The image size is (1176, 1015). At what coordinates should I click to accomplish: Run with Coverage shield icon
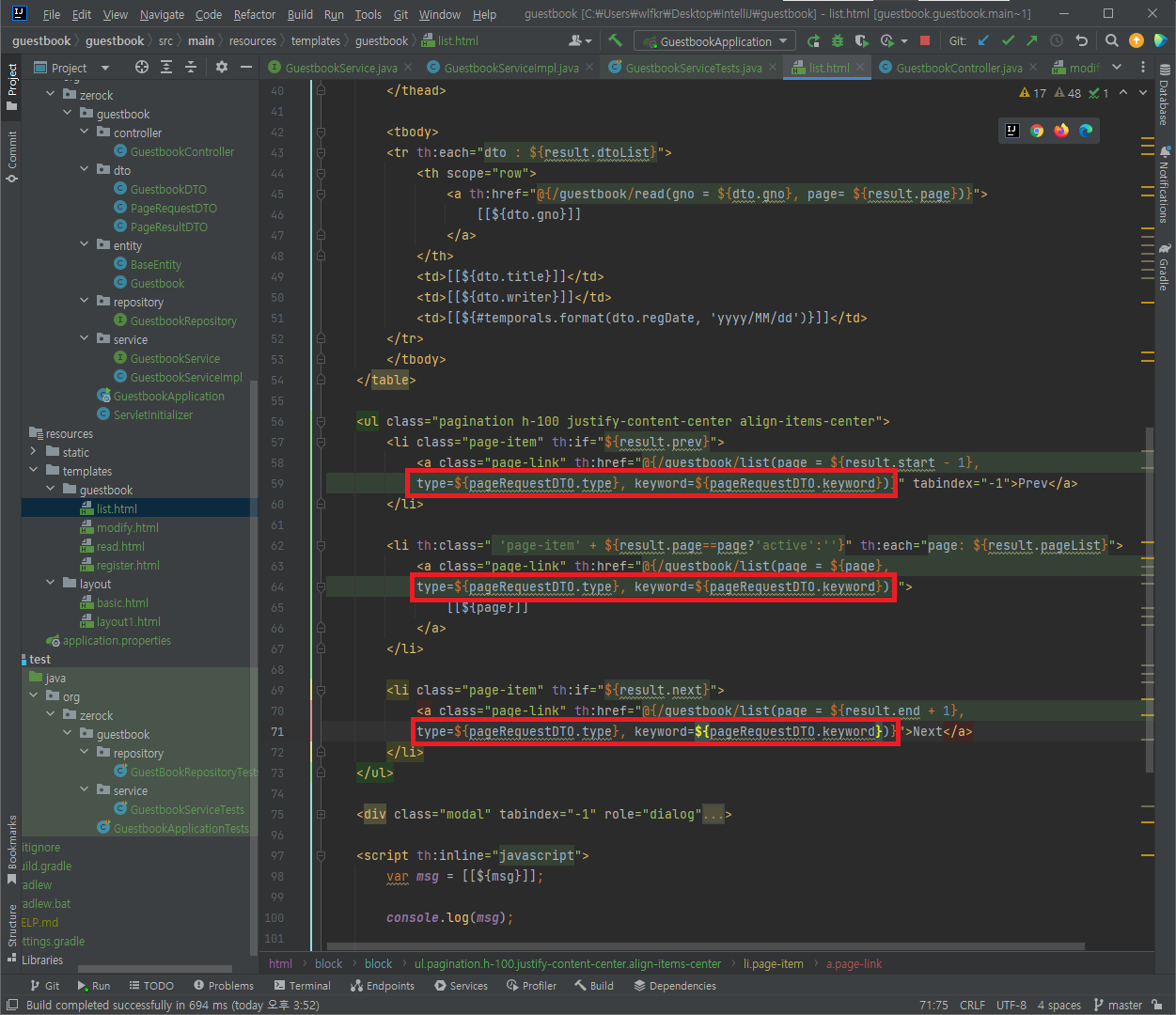861,40
